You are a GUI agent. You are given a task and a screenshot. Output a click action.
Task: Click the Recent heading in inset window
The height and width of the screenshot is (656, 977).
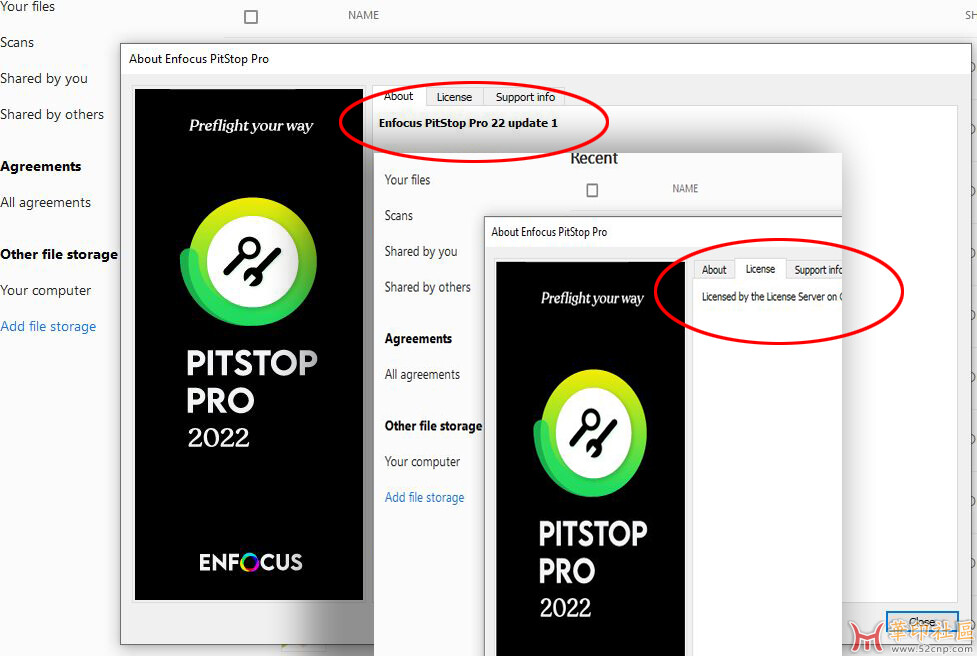[594, 159]
